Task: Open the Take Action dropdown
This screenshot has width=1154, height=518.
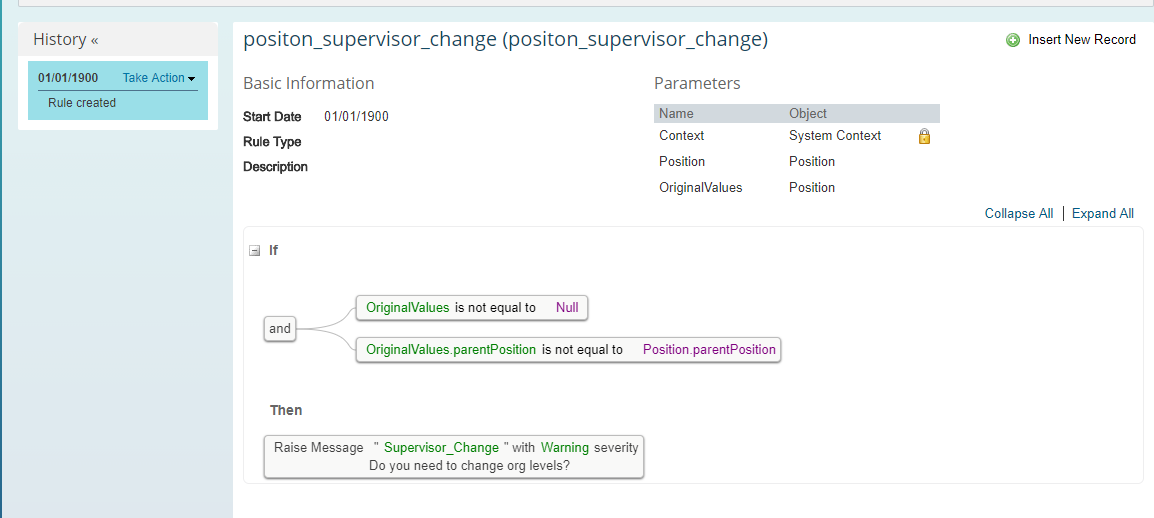Action: point(158,78)
